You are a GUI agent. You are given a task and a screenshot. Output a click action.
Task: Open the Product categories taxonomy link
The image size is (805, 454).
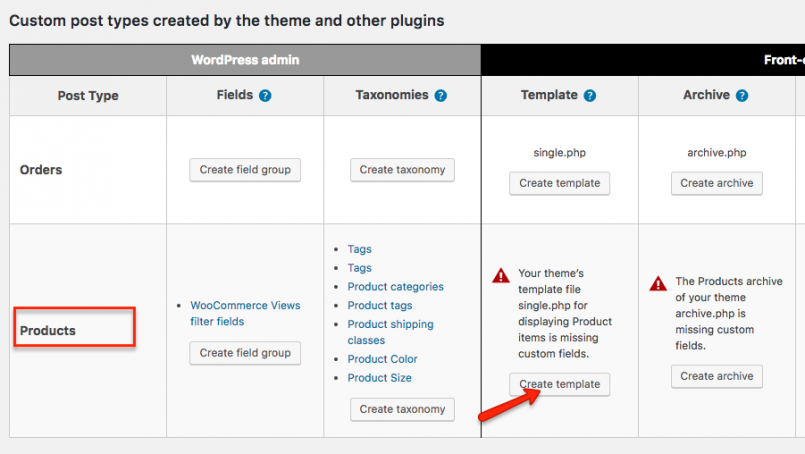tap(395, 287)
